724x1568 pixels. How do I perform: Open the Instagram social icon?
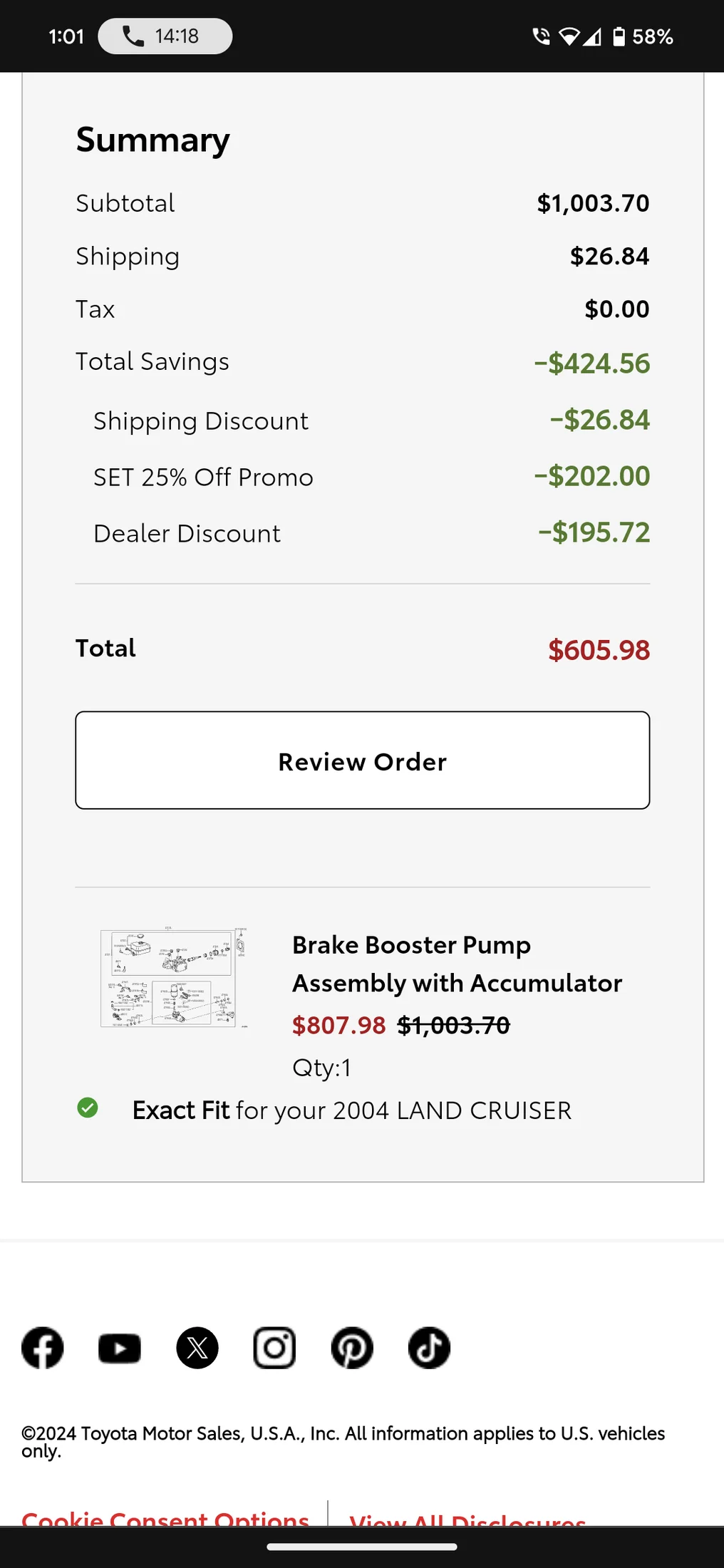coord(274,1348)
